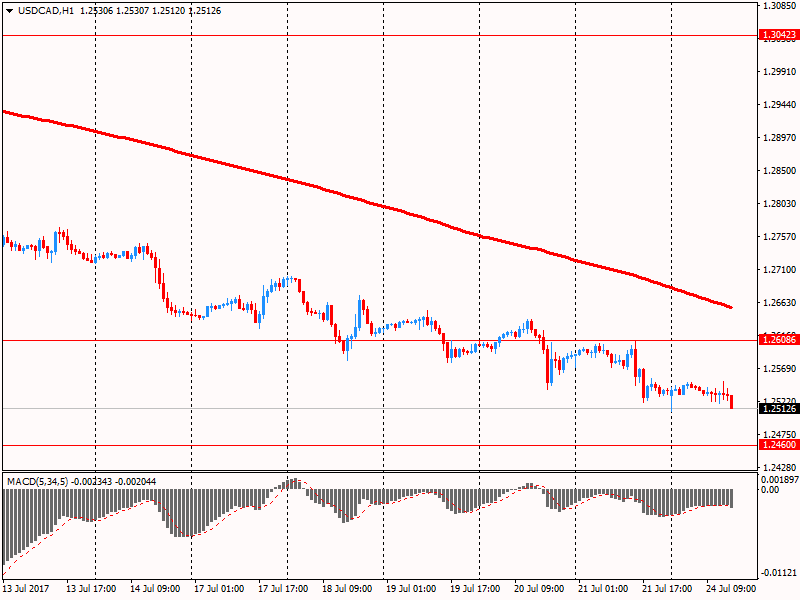Click the 17 Jul 01:00 time label

(219, 589)
